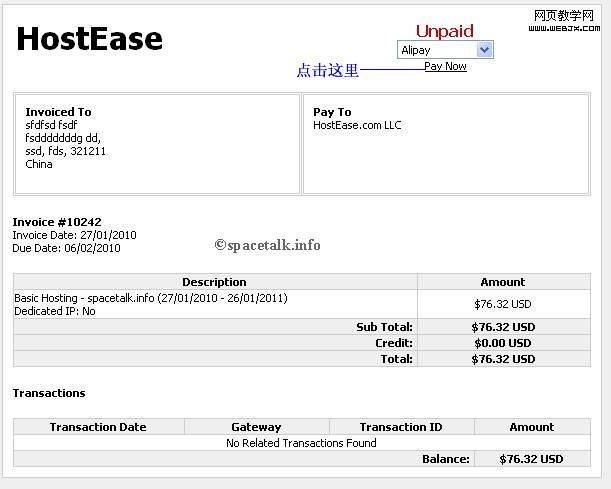
Task: Click the Transaction Date column header
Action: point(98,427)
